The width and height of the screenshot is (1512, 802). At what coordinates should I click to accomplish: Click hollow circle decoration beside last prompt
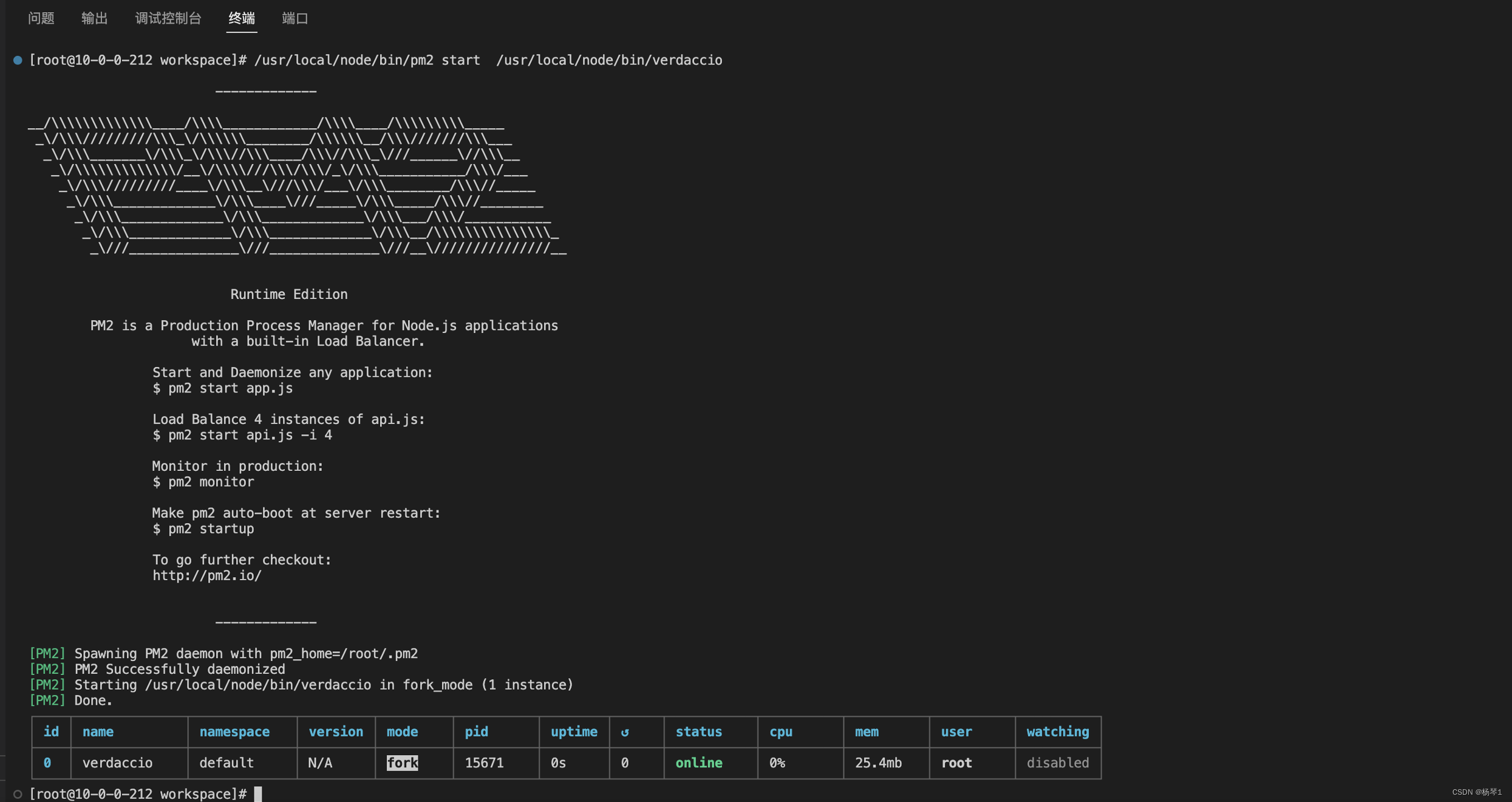(18, 793)
